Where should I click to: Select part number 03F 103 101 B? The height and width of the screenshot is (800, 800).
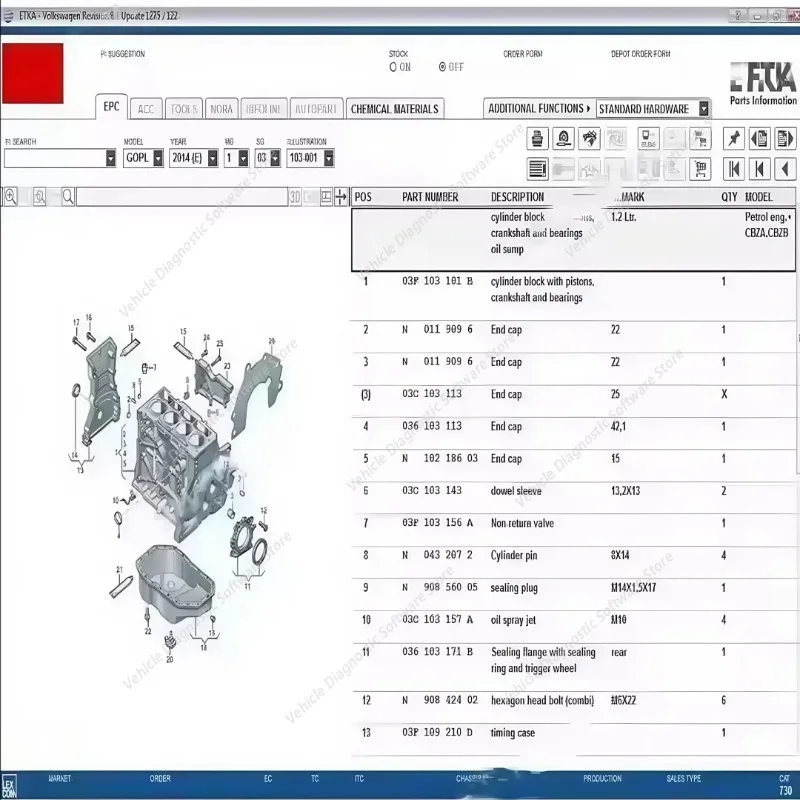(x=437, y=281)
